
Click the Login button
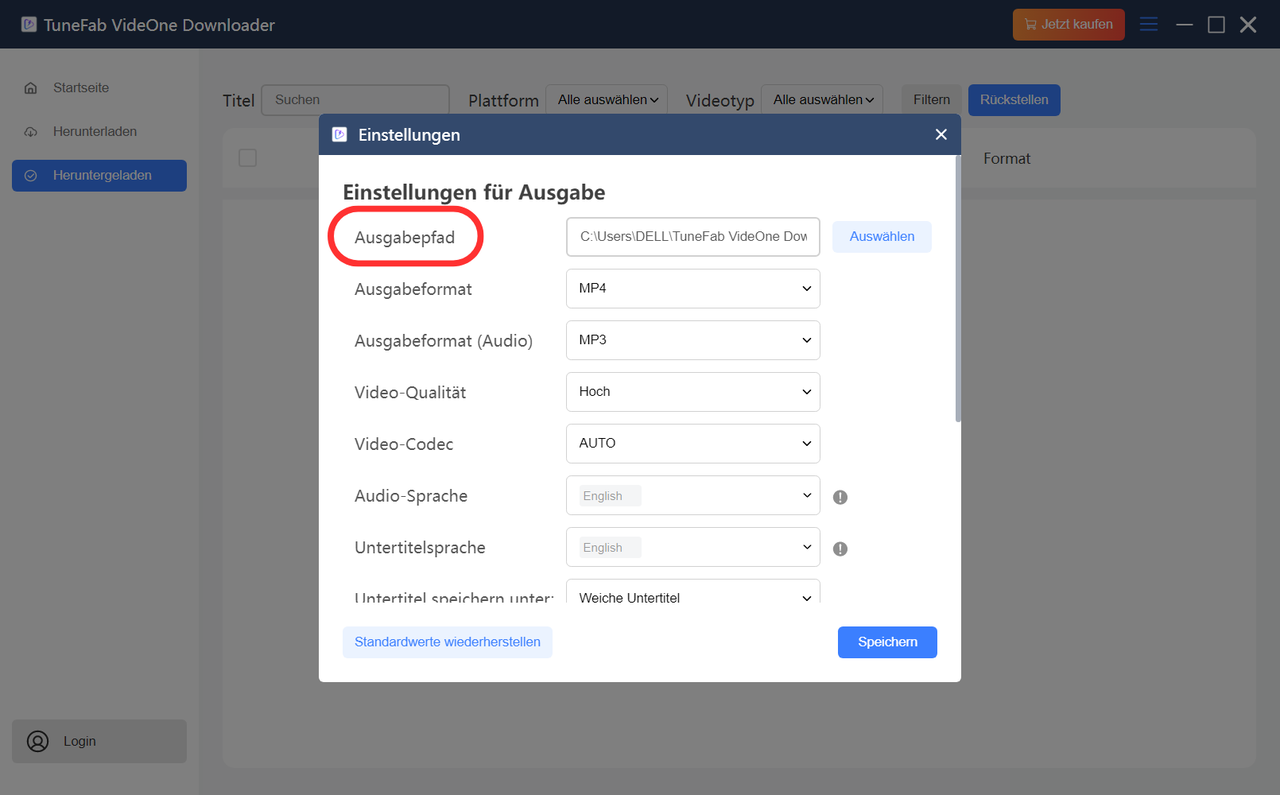99,741
